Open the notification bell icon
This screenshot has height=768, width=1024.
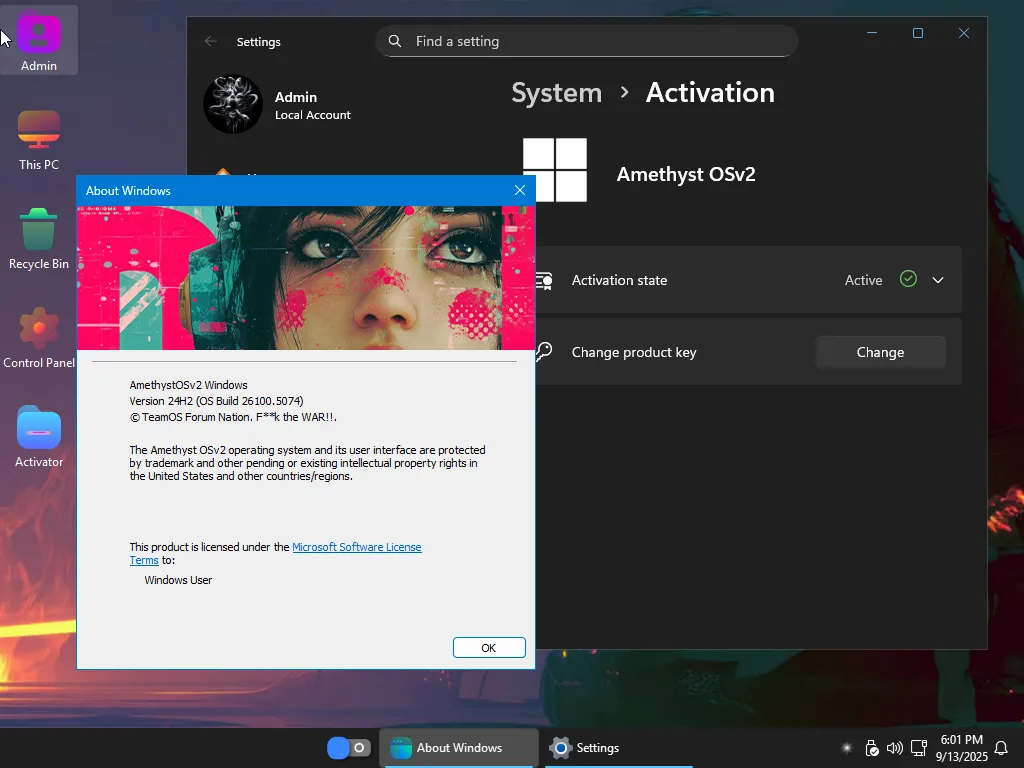click(x=1000, y=748)
